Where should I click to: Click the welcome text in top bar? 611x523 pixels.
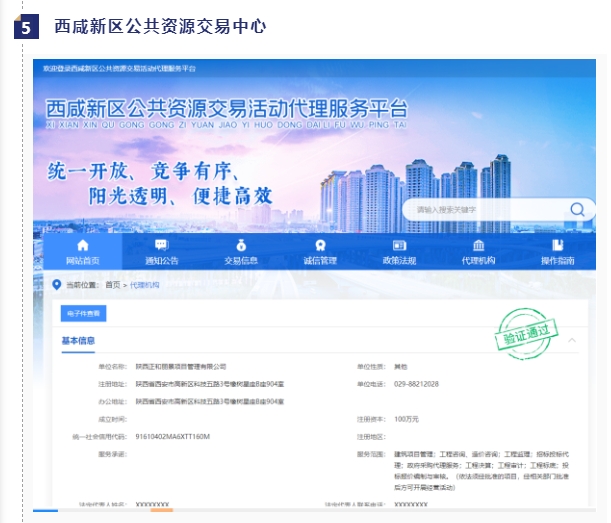point(119,69)
